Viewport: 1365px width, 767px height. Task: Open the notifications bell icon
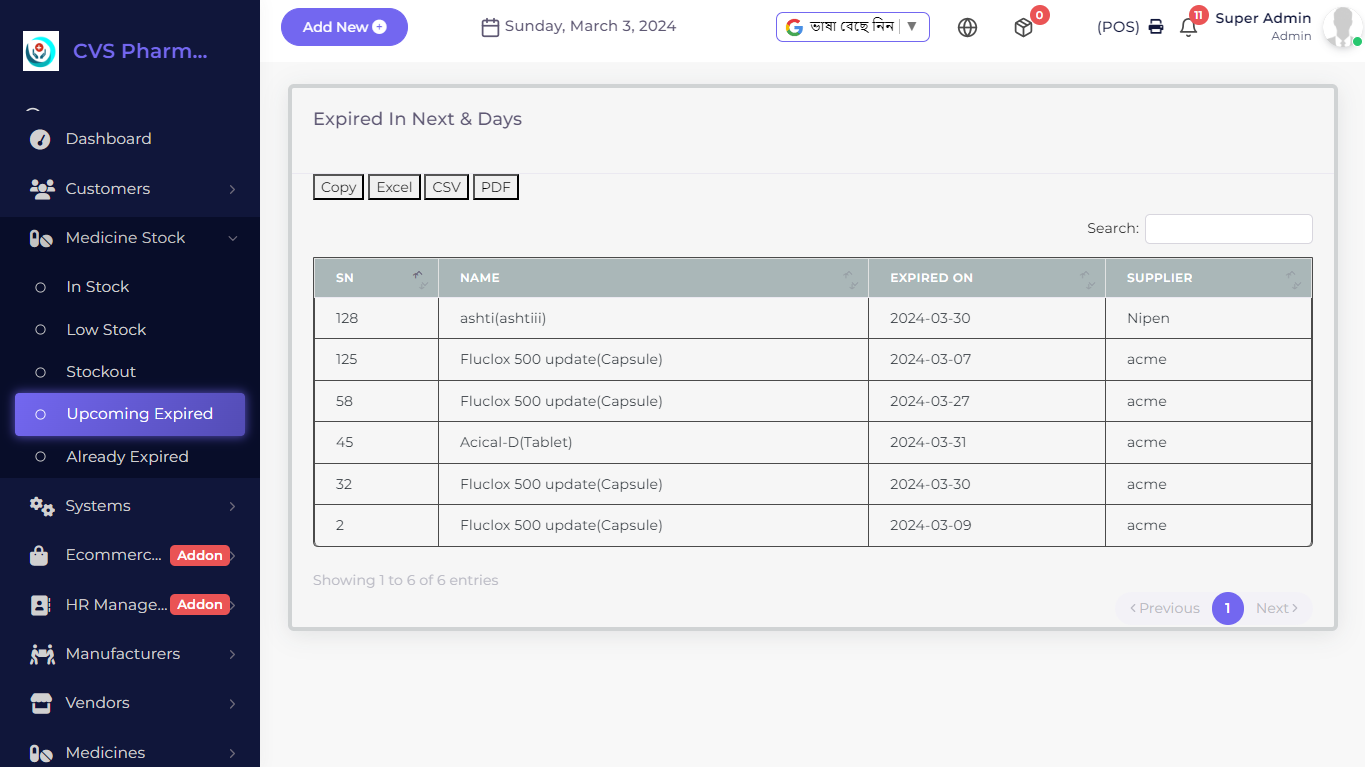pyautogui.click(x=1188, y=26)
